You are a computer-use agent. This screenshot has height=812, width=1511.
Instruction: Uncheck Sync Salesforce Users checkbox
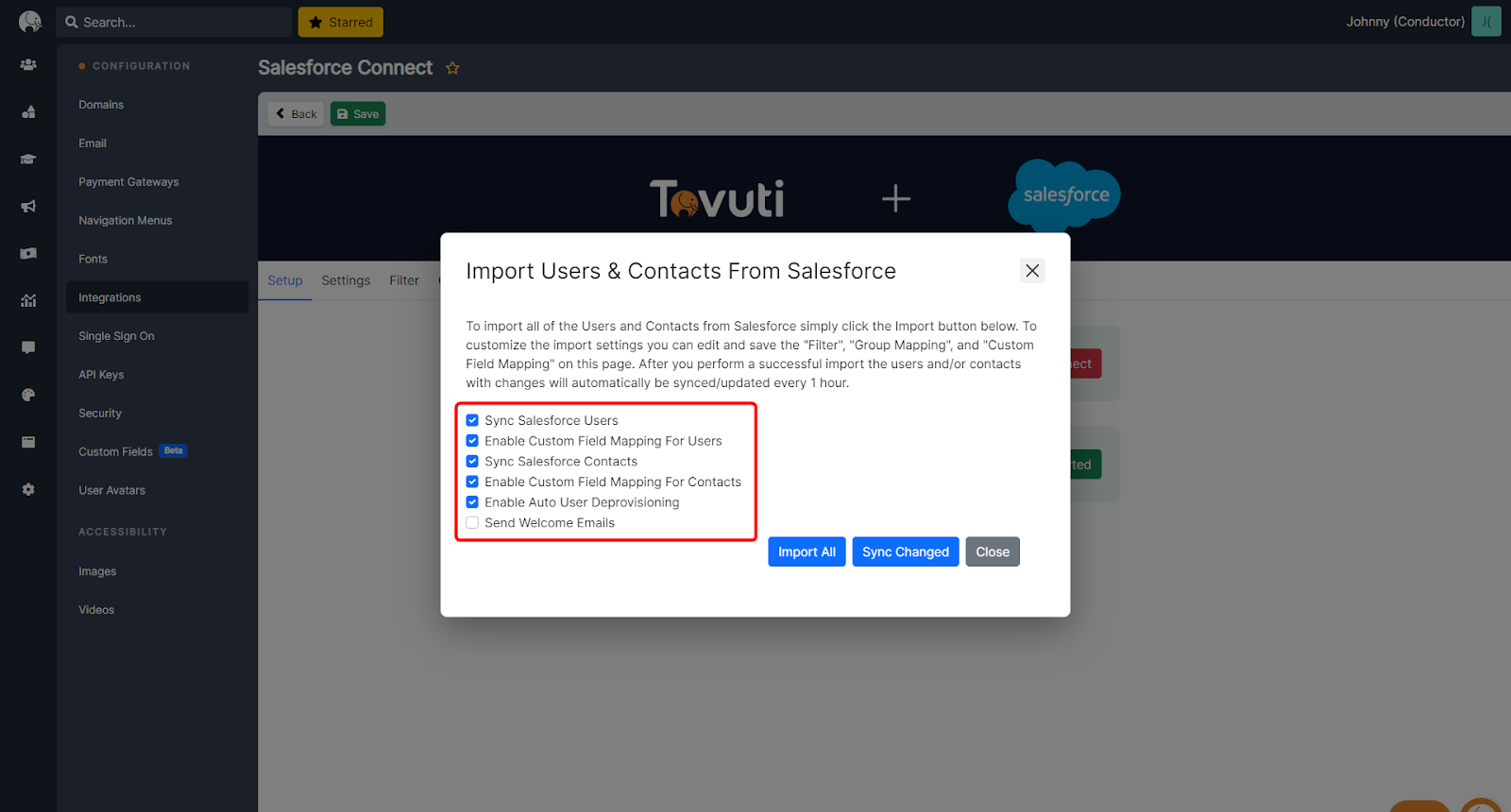click(x=472, y=420)
